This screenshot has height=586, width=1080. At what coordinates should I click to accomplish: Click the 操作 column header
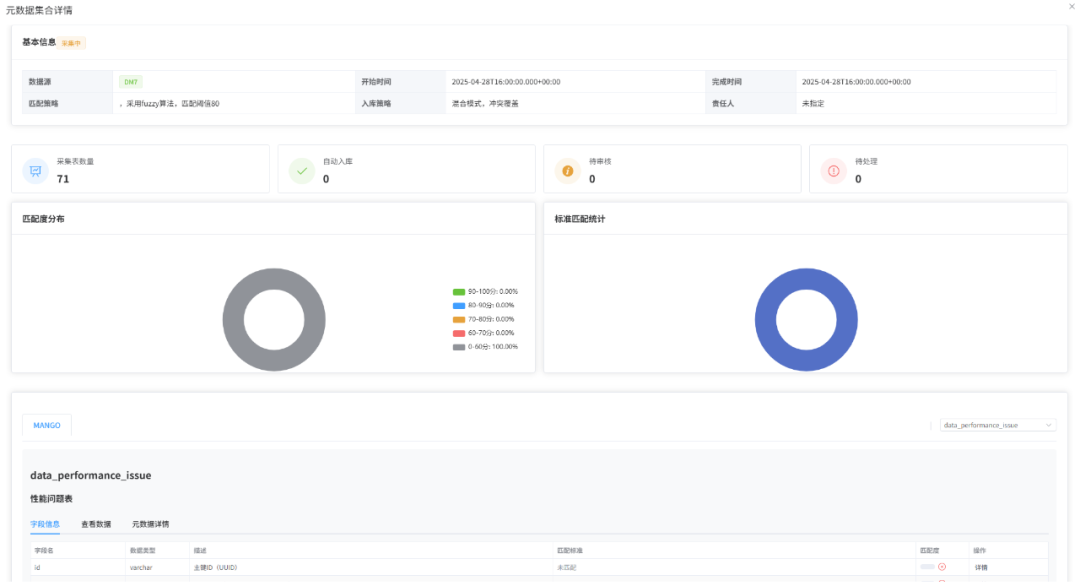[x=979, y=550]
